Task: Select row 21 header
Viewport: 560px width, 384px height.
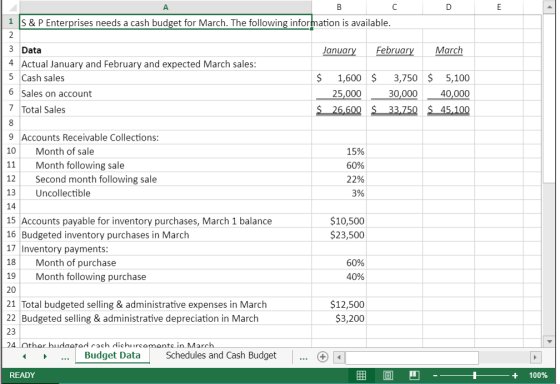Action: tap(11, 304)
